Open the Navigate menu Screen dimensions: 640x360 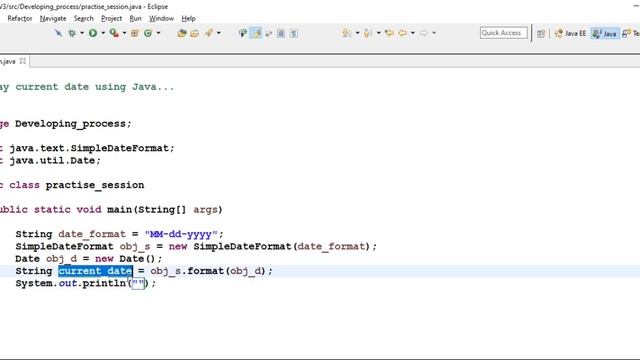click(53, 18)
